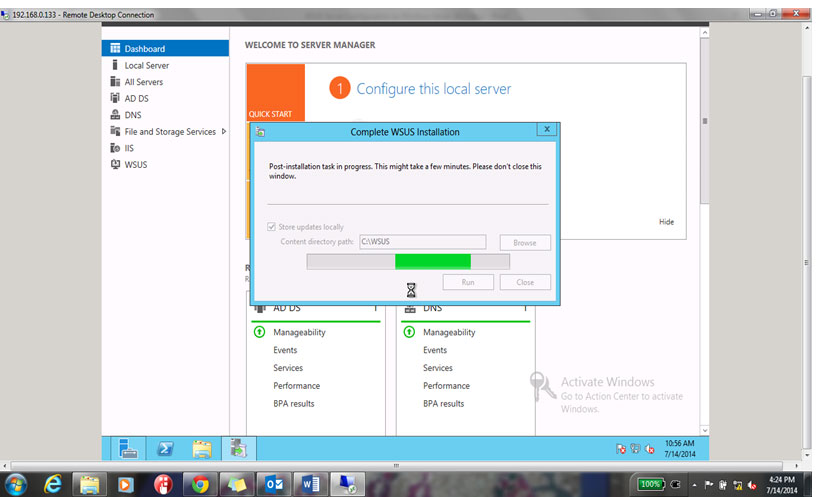Click the 100% battery indicator

(651, 485)
